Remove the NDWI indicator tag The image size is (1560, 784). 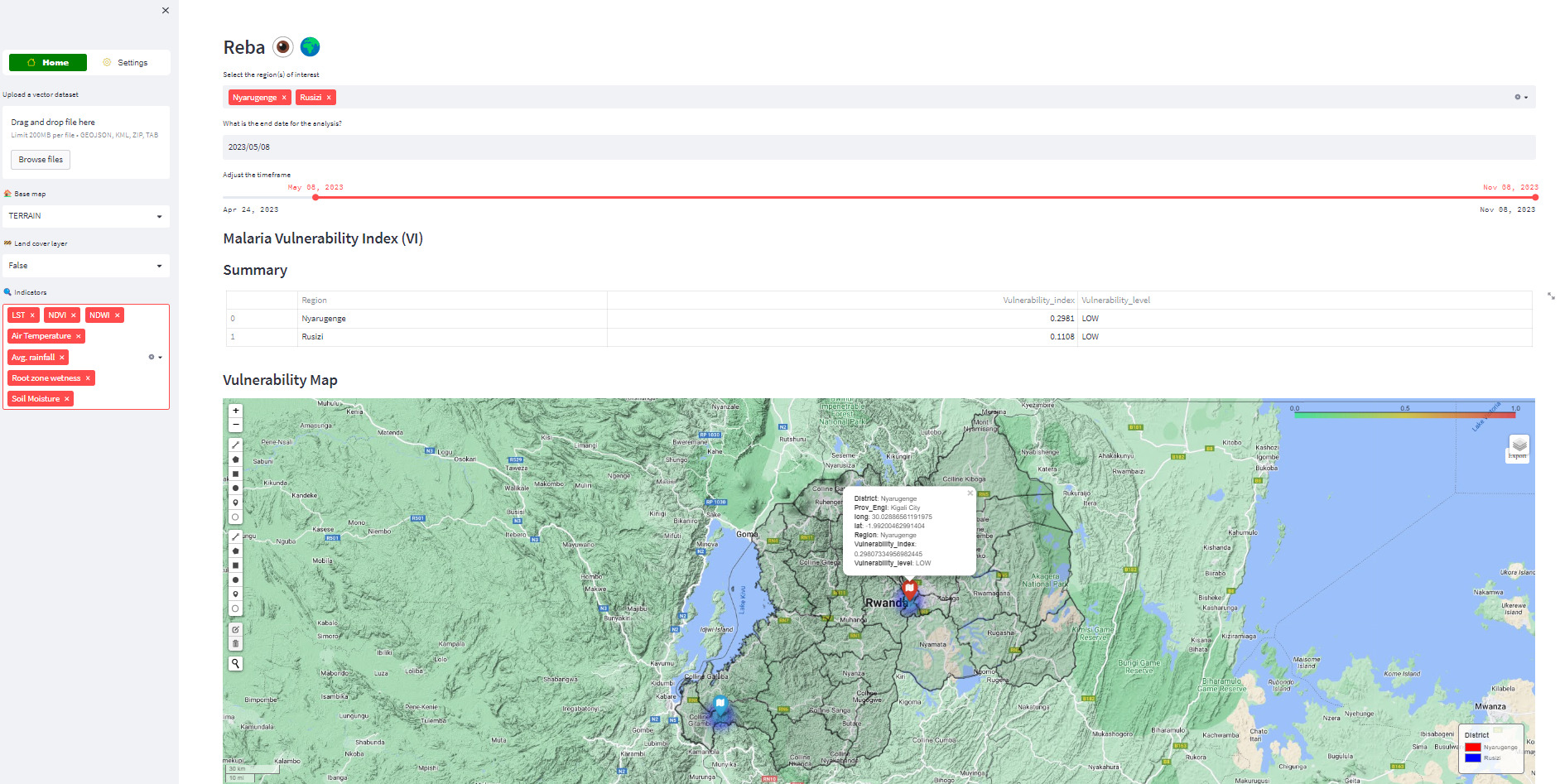tap(118, 315)
